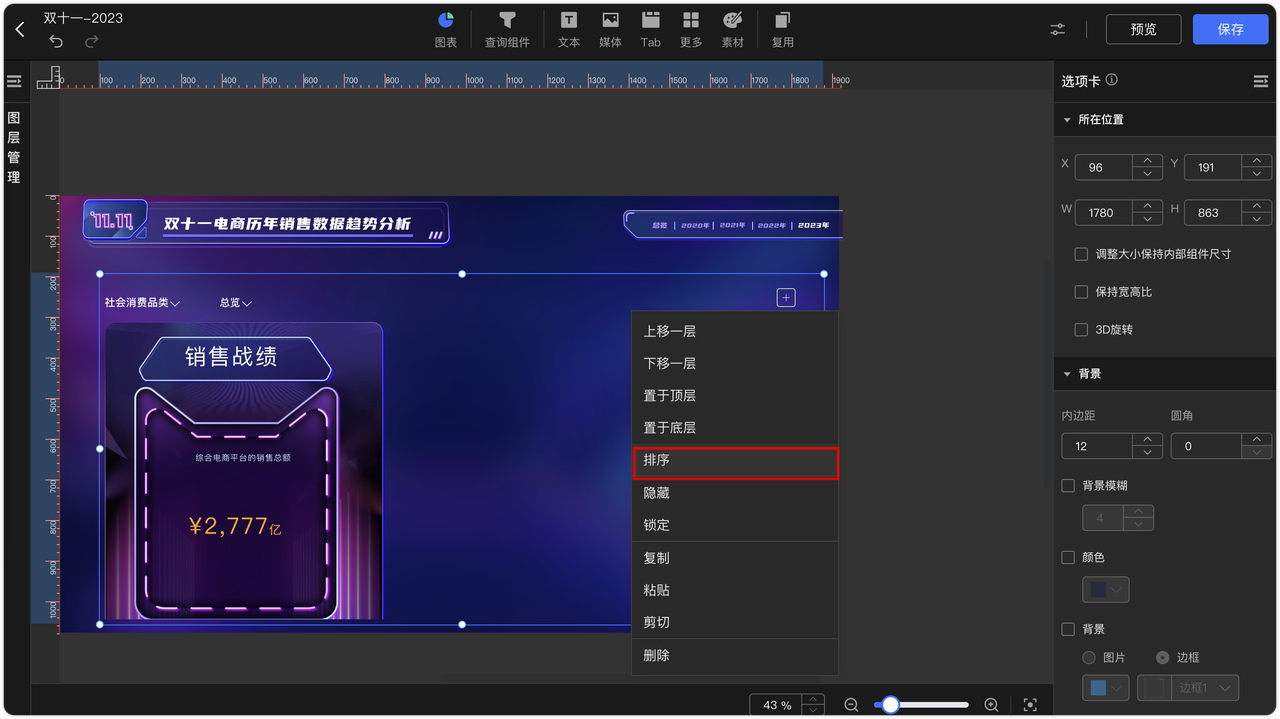
Task: Enable 背景模糊 background blur
Action: point(1068,485)
